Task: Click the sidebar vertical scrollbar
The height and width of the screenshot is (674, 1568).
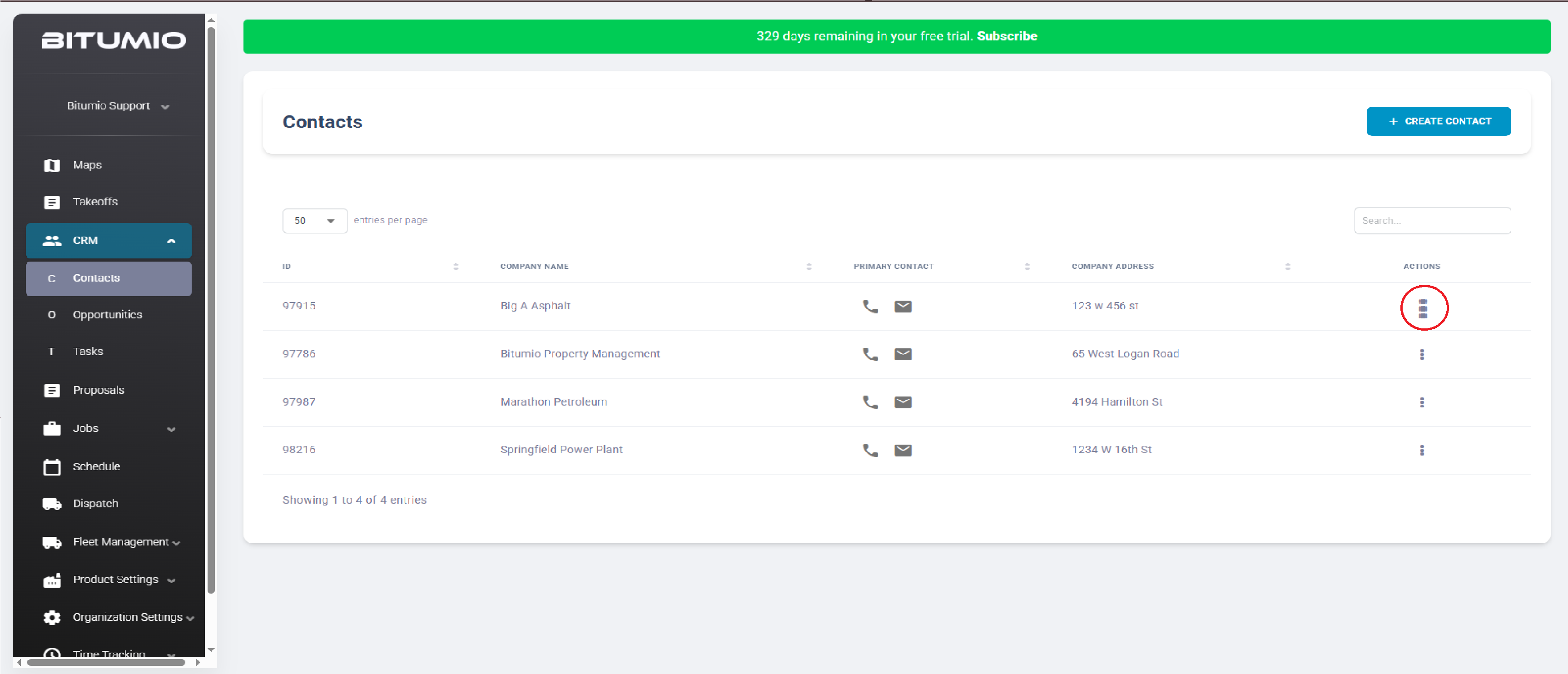Action: click(x=211, y=309)
